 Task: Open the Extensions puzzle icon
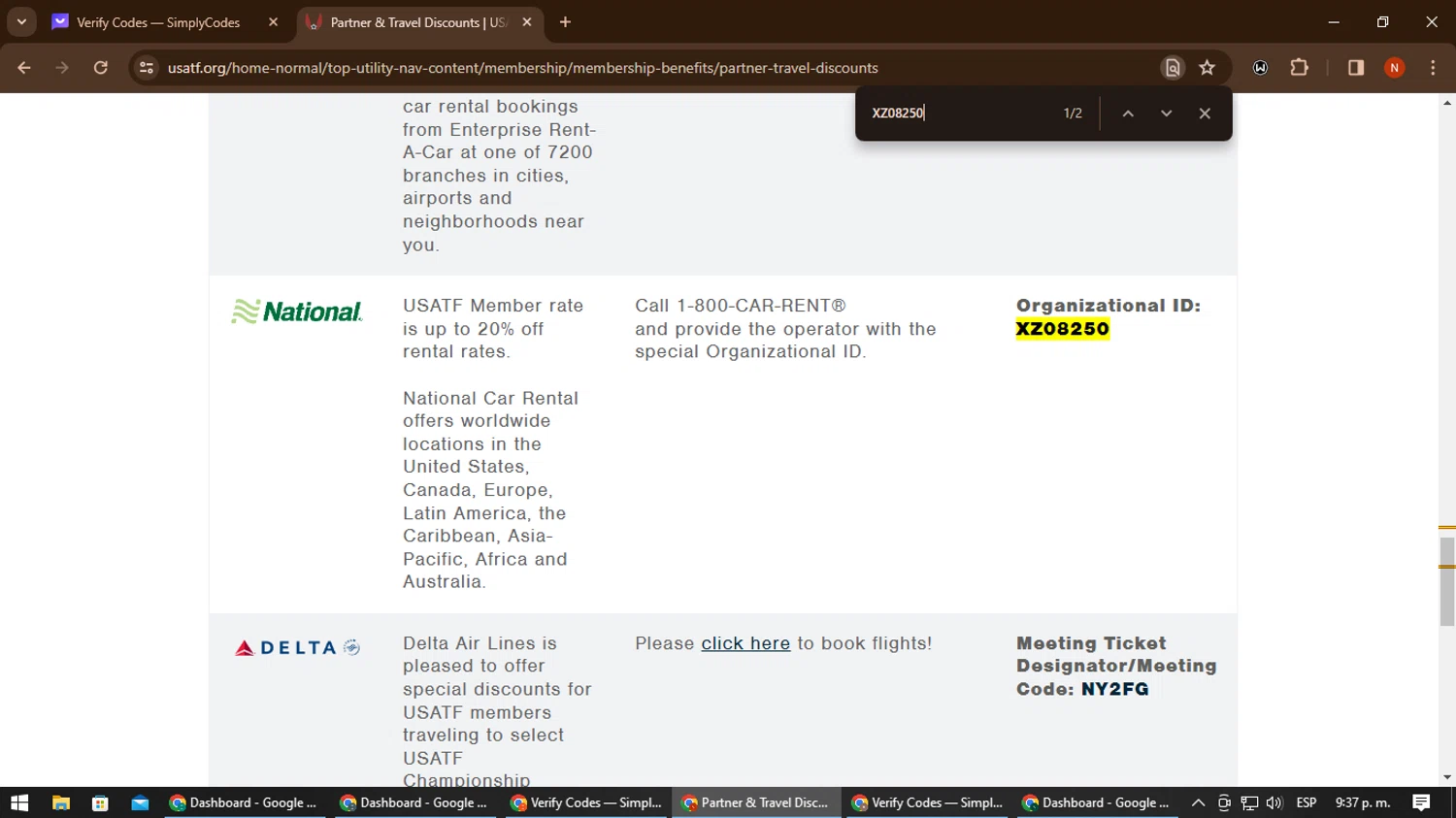[x=1300, y=68]
